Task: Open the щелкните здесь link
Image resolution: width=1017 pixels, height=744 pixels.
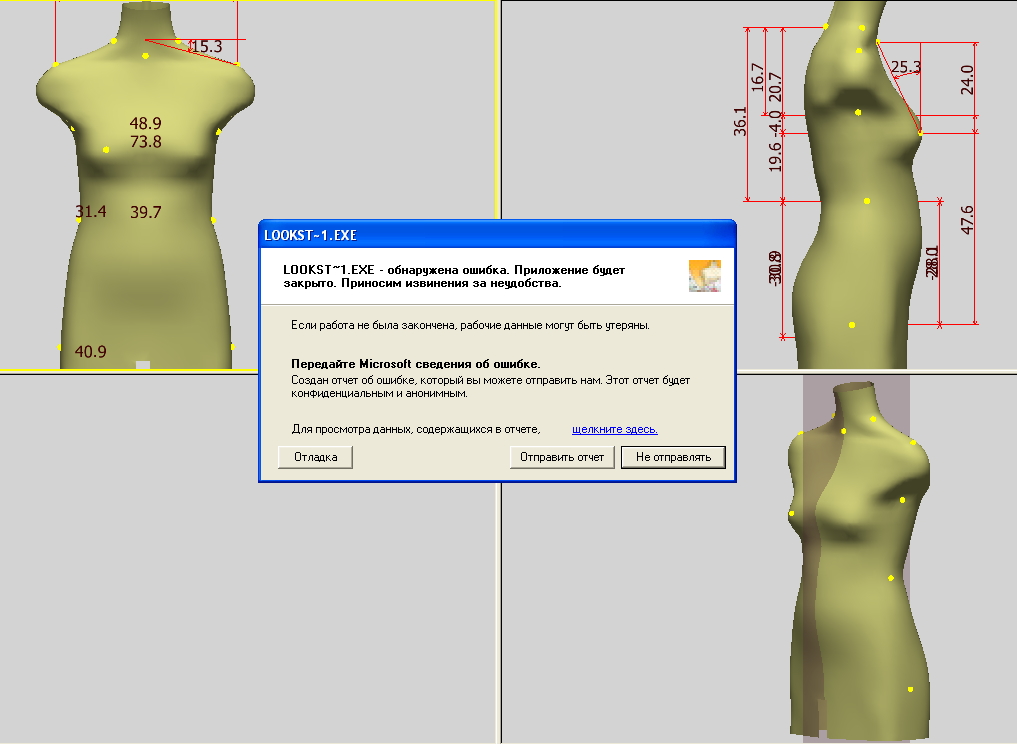Action: point(615,429)
